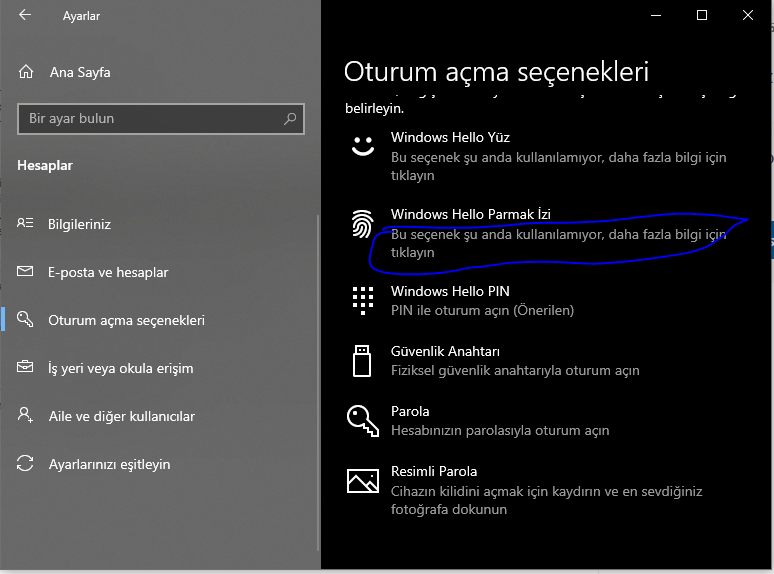Click the Parola key icon
Image resolution: width=774 pixels, height=574 pixels.
pos(363,421)
